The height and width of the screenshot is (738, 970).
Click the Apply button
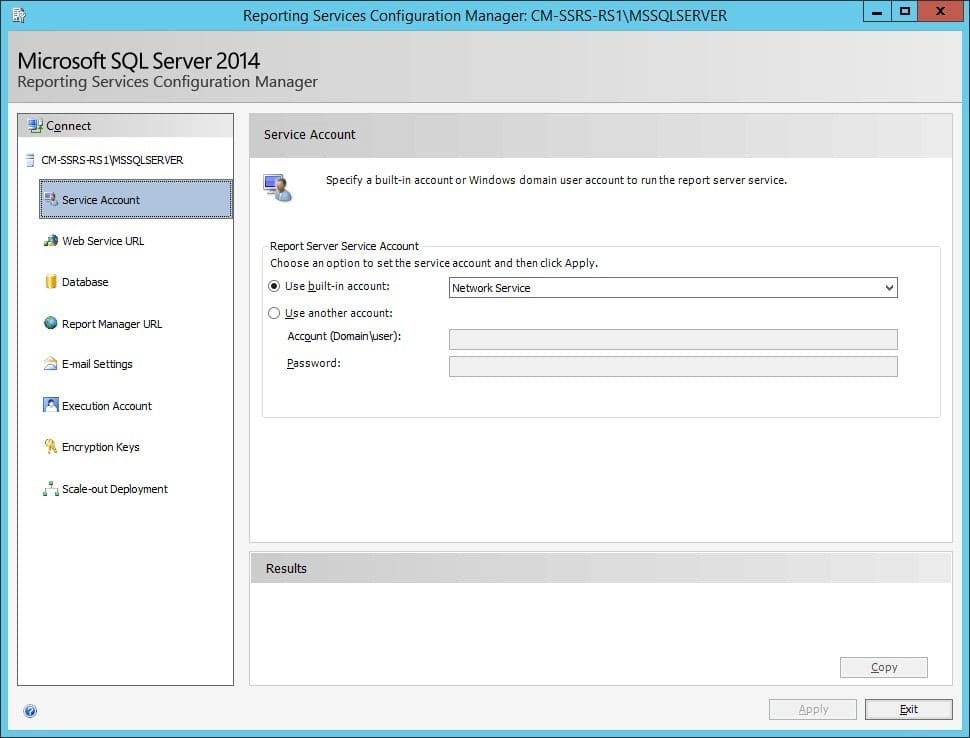[x=813, y=710]
